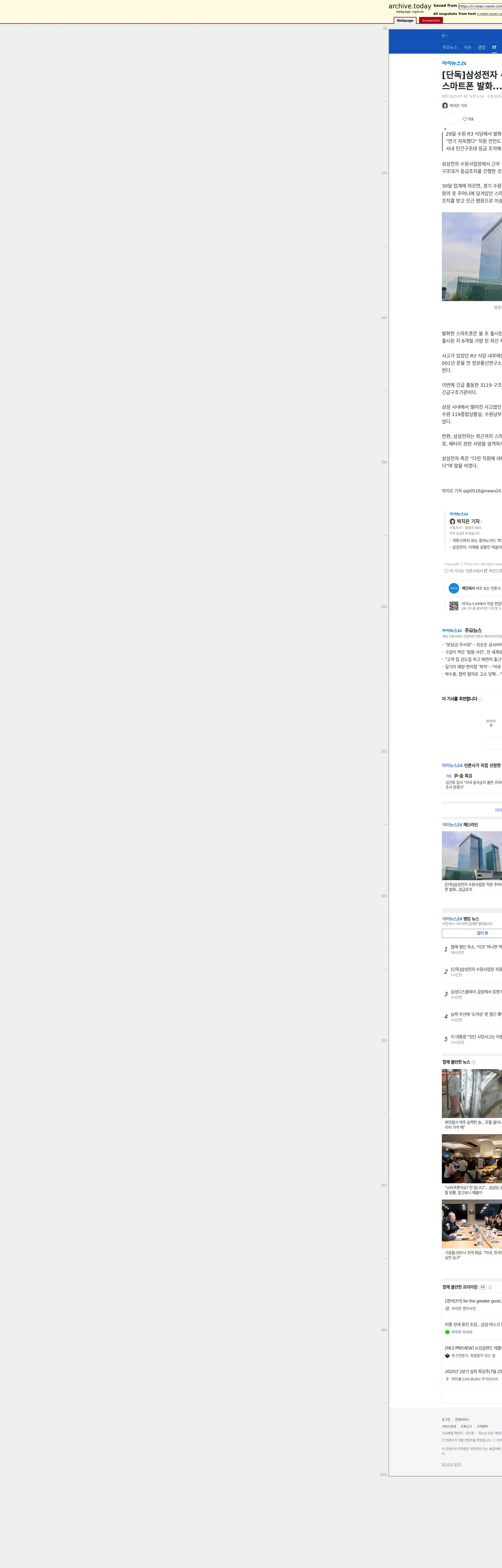Click the QR code image
Image resolution: width=502 pixels, height=1568 pixels.
coord(453,606)
